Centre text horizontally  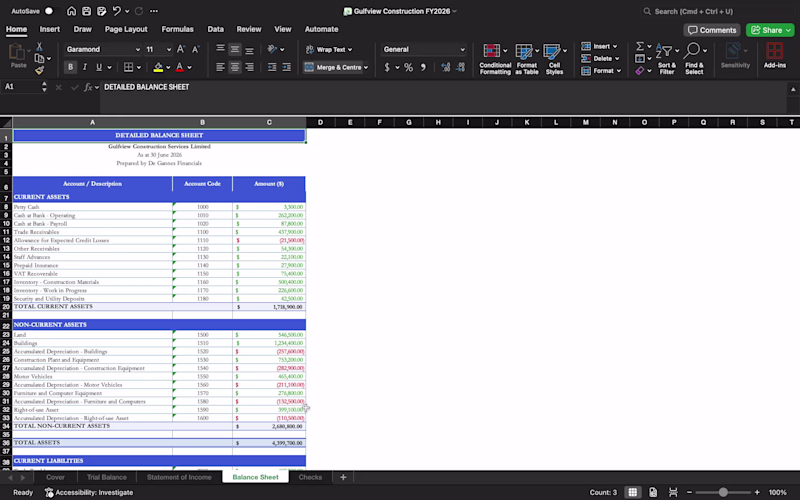point(235,67)
